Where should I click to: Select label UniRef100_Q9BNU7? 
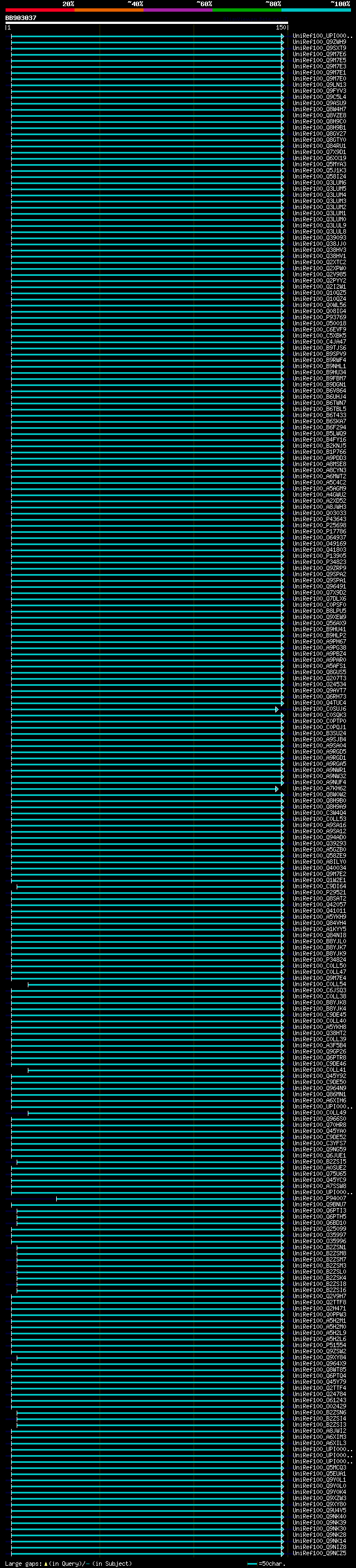point(319,1205)
